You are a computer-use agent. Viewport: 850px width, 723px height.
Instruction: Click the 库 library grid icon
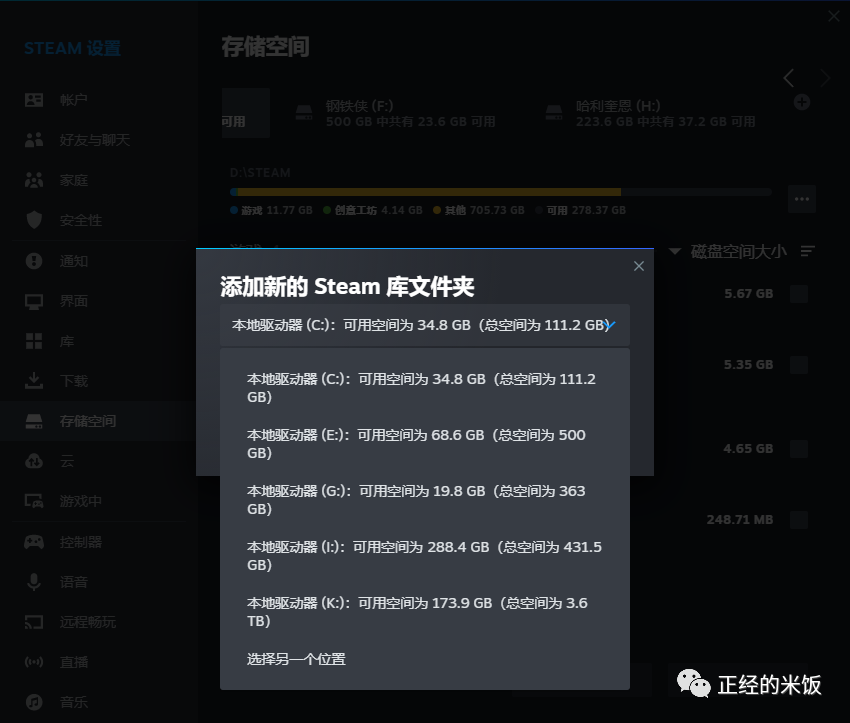pyautogui.click(x=34, y=341)
